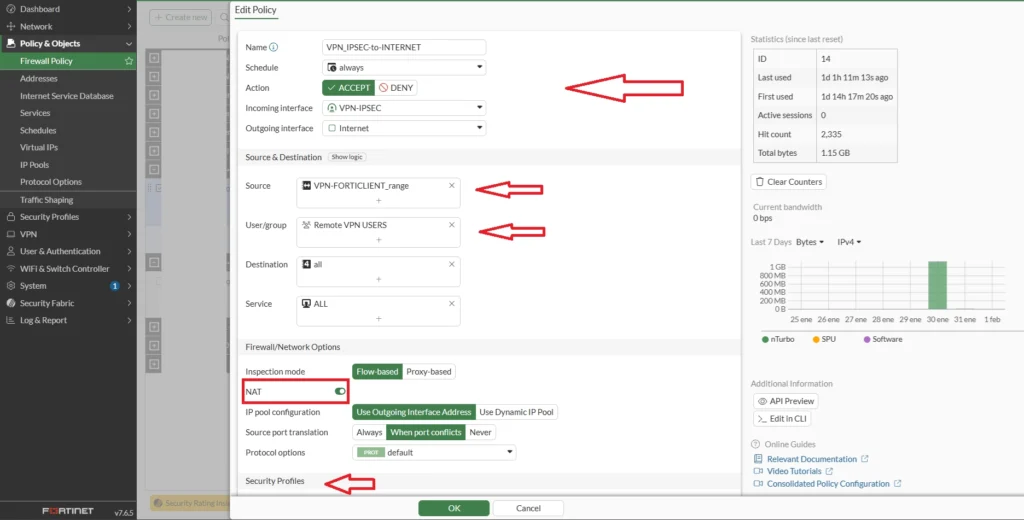Click the Network sidebar icon

point(10,27)
